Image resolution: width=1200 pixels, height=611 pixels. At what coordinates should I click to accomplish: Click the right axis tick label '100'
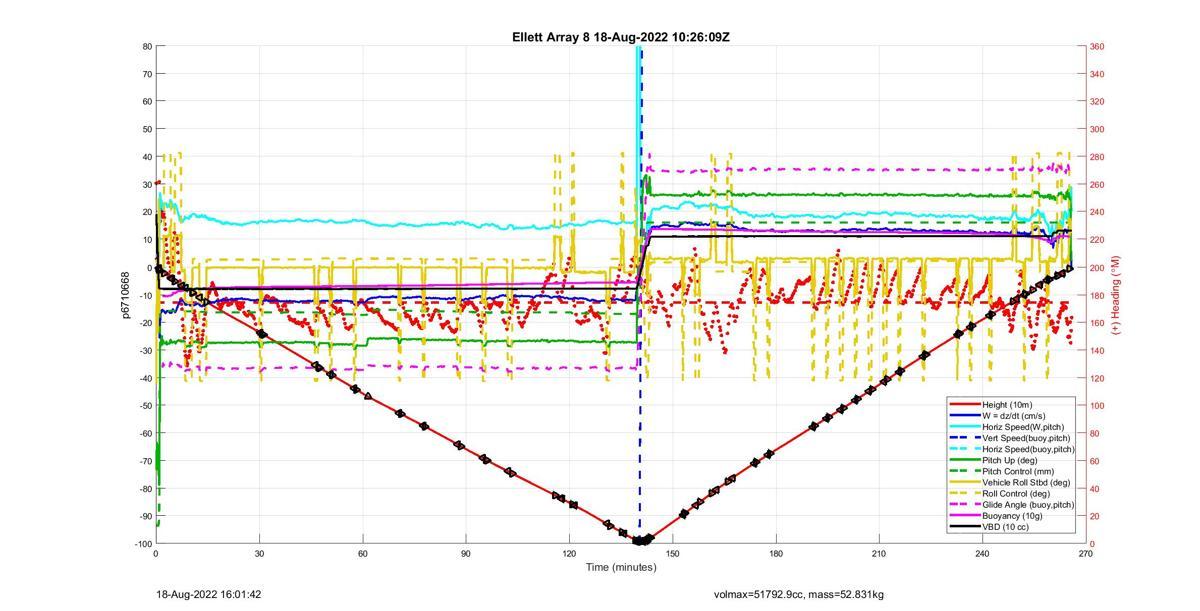tap(1097, 405)
